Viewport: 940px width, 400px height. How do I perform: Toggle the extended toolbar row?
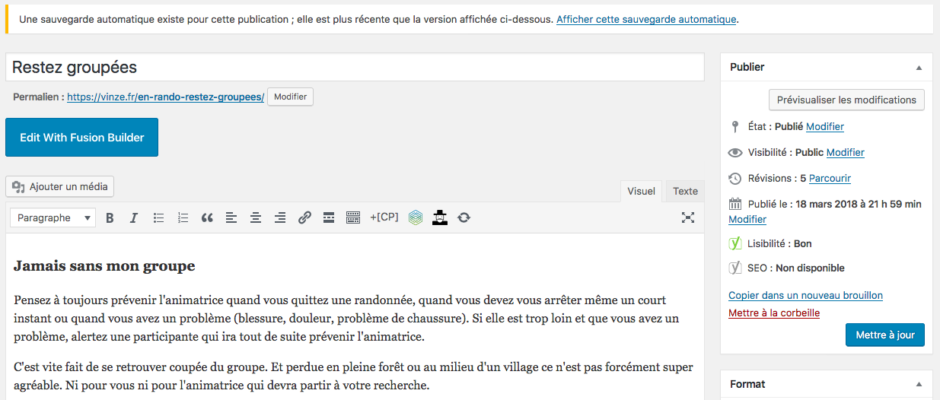pyautogui.click(x=353, y=218)
